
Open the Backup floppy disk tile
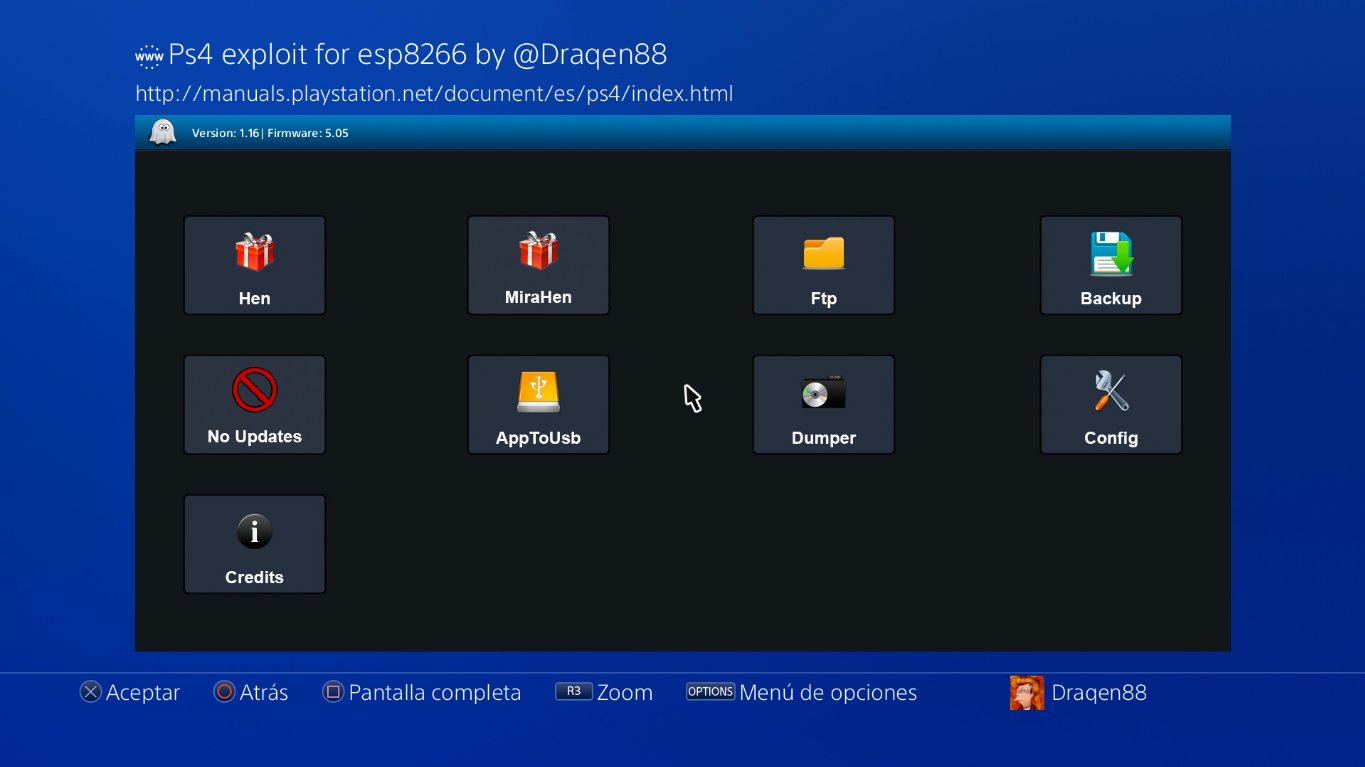click(x=1111, y=265)
